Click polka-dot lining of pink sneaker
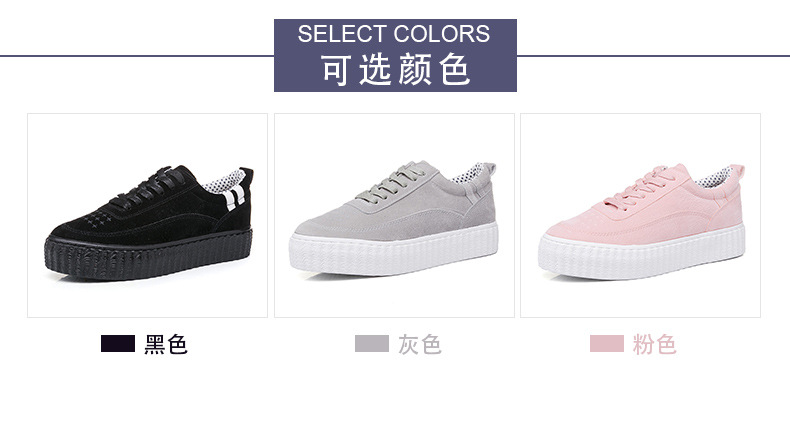Screen dimensions: 790x434 [713, 177]
